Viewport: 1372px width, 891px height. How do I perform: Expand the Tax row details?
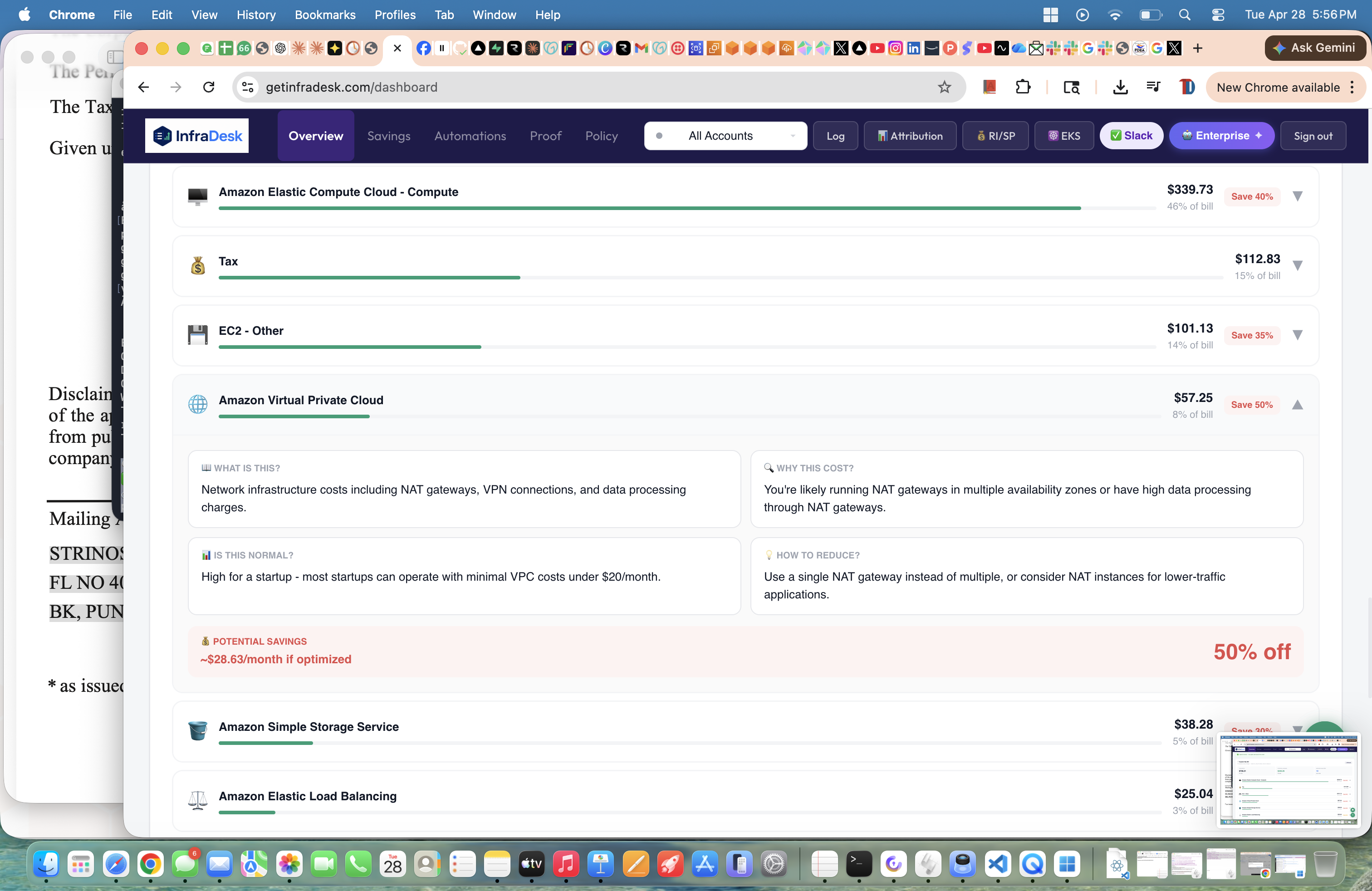1297,266
